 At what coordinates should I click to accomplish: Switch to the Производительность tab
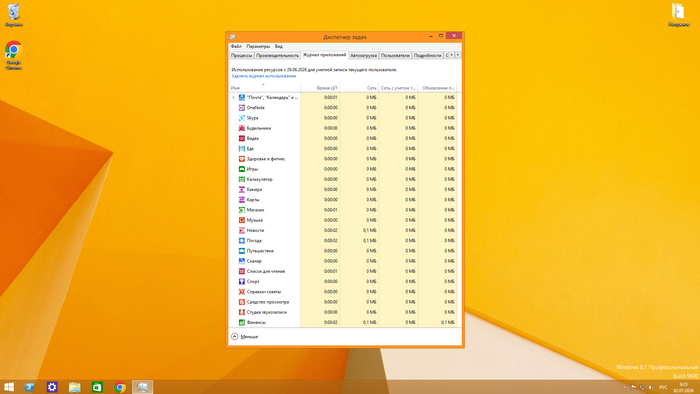click(x=277, y=55)
